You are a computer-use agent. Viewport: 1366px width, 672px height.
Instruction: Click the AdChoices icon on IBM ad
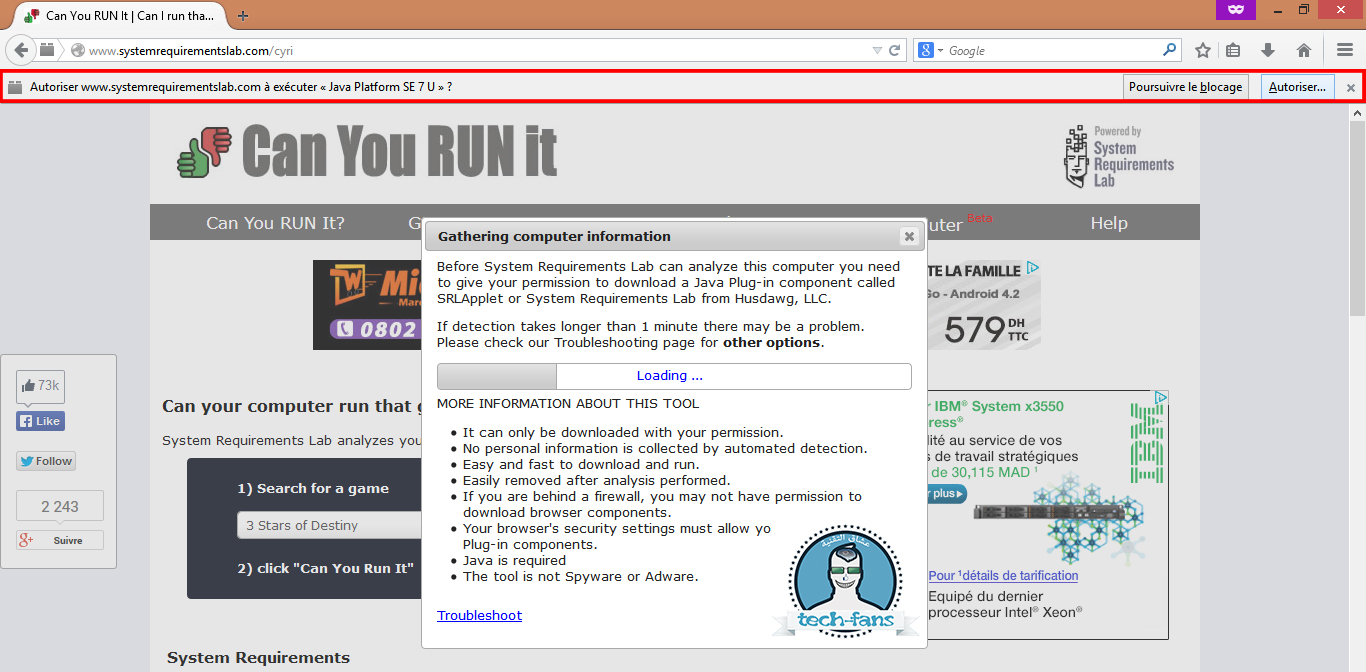tap(1161, 397)
